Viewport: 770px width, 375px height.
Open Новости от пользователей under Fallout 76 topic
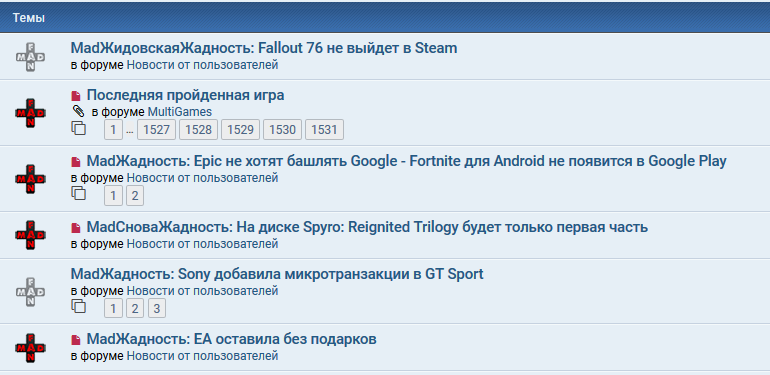[202, 65]
